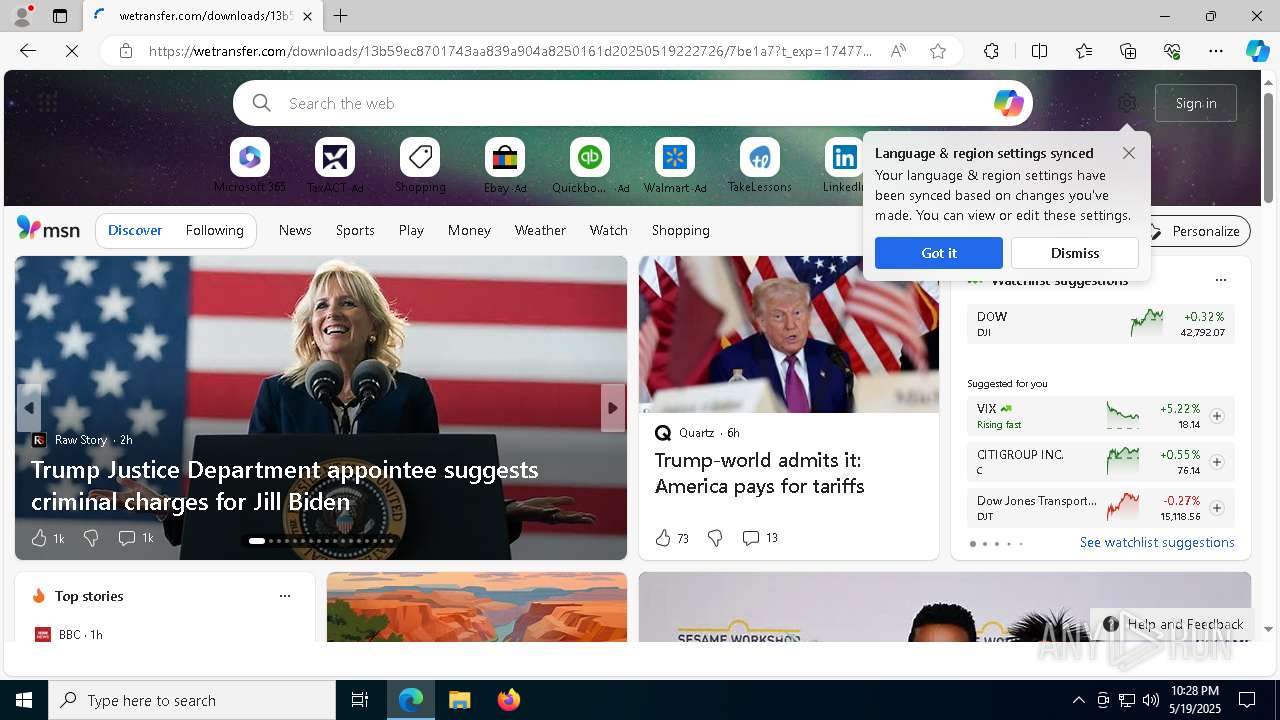
Task: Add VIX to watchlist
Action: coord(1216,416)
